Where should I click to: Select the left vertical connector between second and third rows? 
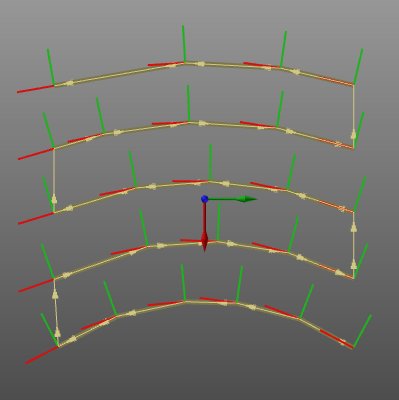(54, 180)
